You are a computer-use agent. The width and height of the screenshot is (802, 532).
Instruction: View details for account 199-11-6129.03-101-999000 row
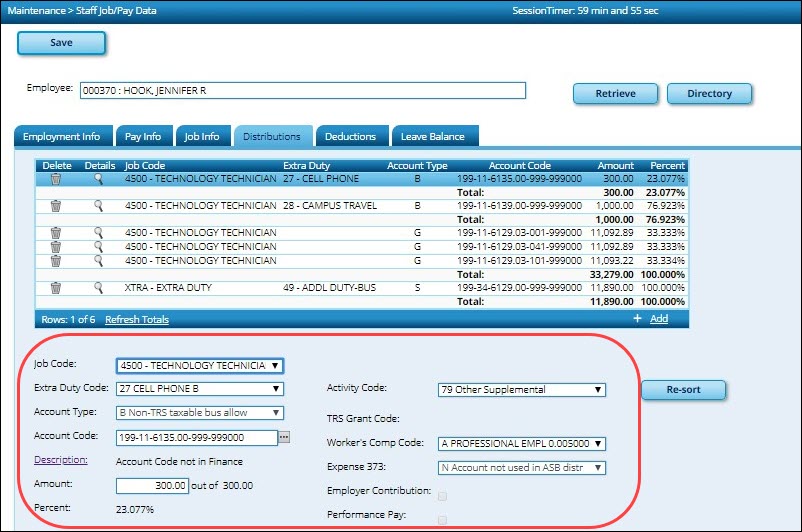[99, 260]
